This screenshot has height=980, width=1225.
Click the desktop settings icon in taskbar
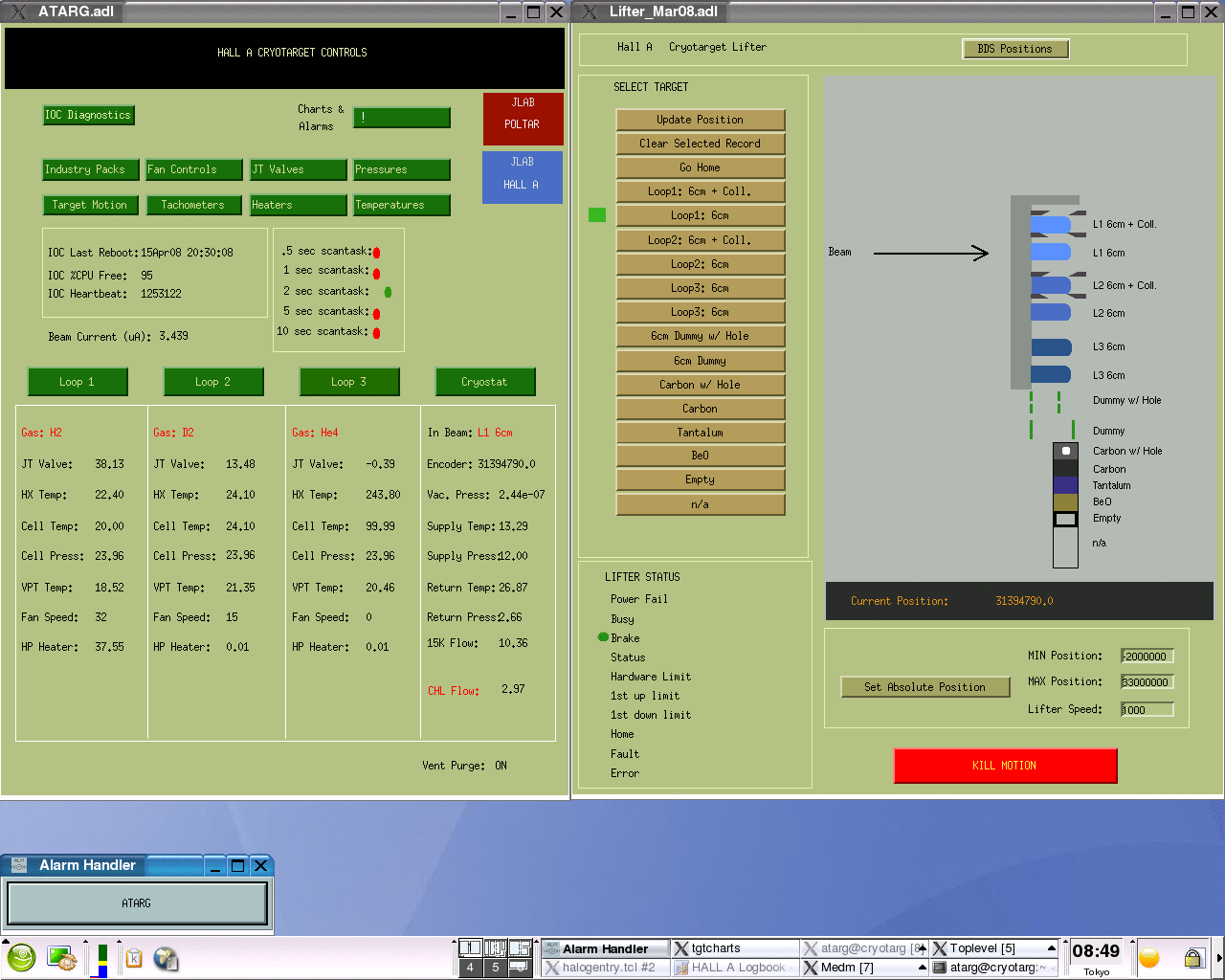click(62, 958)
